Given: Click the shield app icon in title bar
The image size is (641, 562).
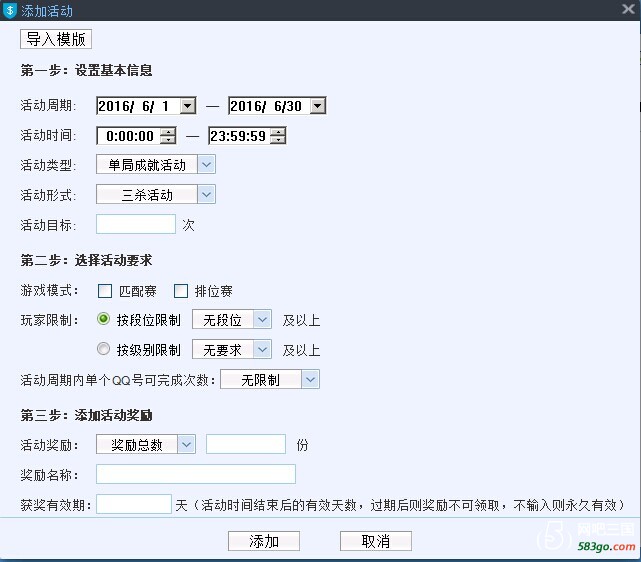Looking at the screenshot, I should pyautogui.click(x=10, y=10).
